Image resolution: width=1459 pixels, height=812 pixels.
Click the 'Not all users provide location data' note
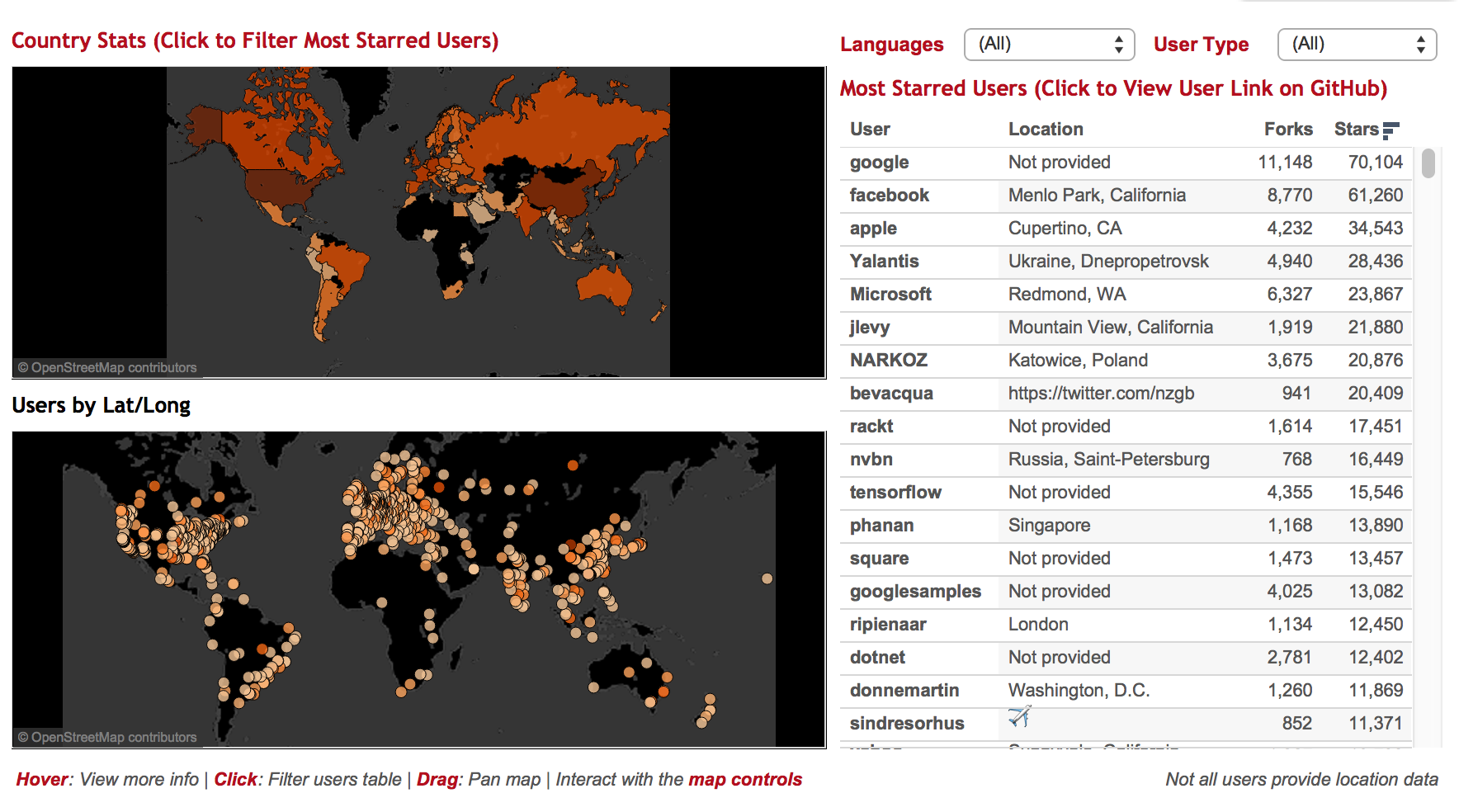click(x=1301, y=779)
